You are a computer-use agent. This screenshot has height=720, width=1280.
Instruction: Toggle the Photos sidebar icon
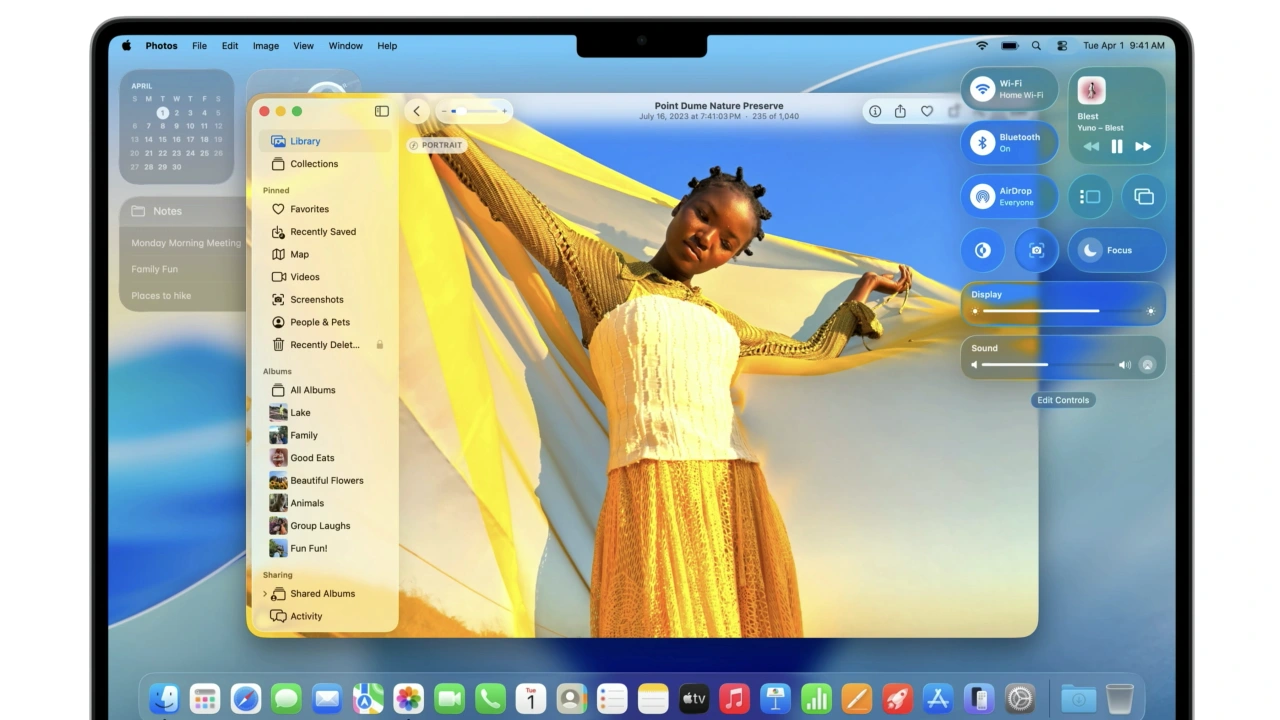(381, 111)
